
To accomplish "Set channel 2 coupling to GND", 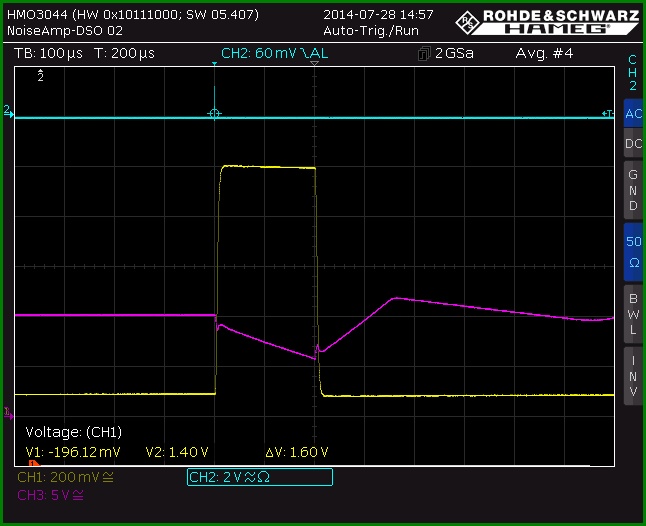I will (x=633, y=190).
